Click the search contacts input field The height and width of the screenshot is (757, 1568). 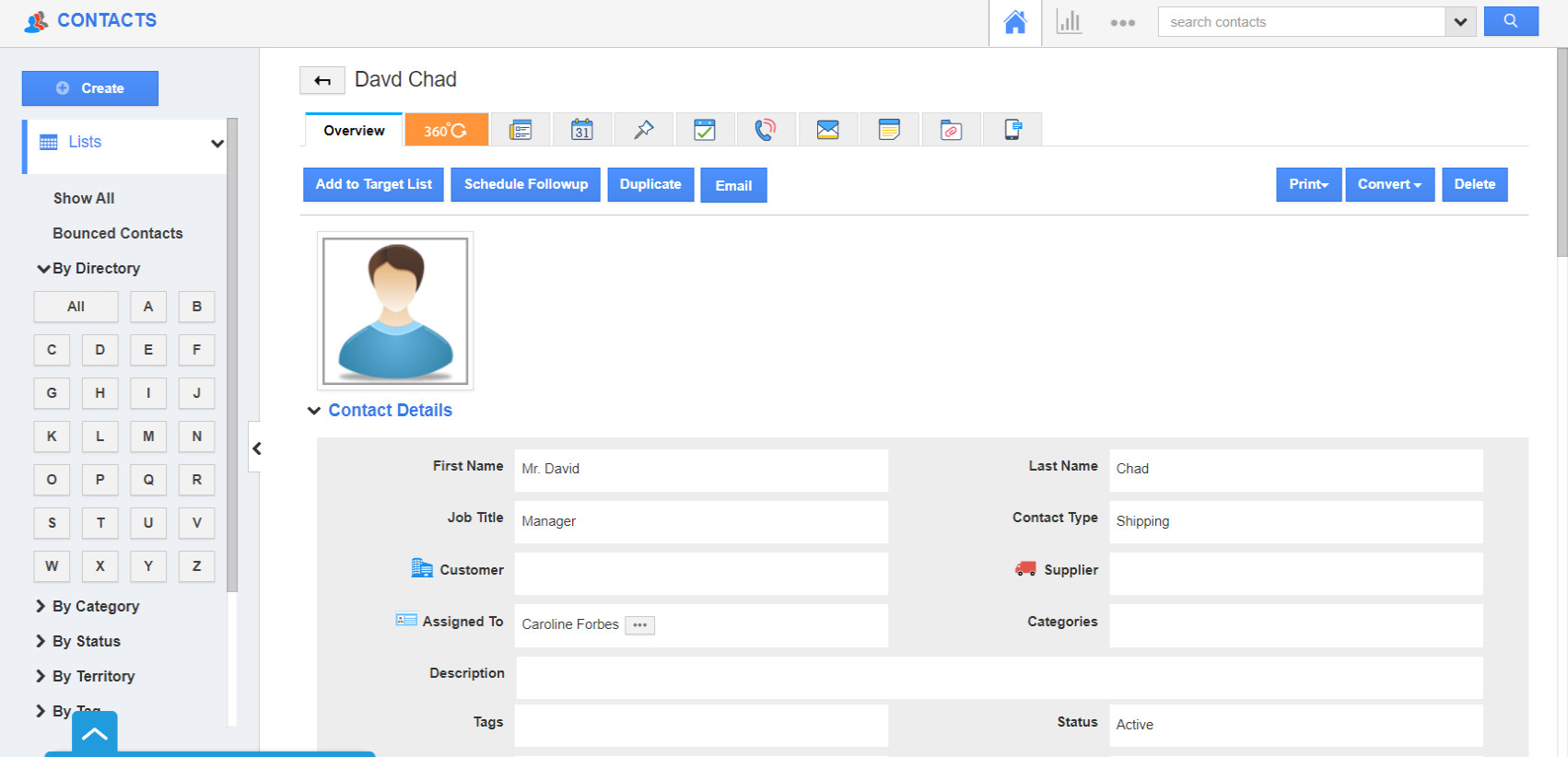click(1300, 22)
